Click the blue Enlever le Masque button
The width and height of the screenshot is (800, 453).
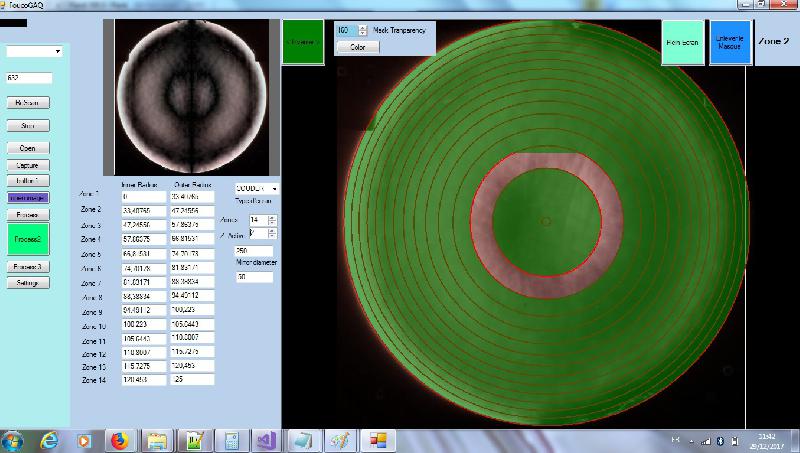click(730, 42)
